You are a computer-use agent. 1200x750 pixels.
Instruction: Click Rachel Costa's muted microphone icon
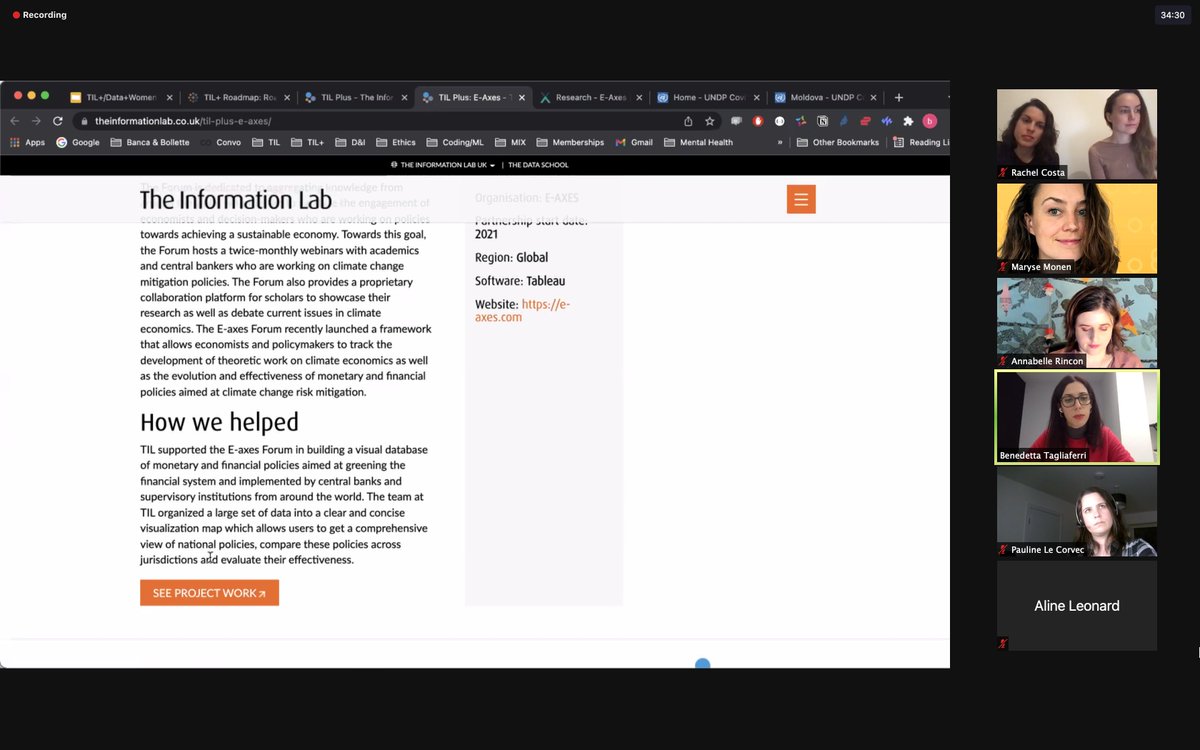1003,173
